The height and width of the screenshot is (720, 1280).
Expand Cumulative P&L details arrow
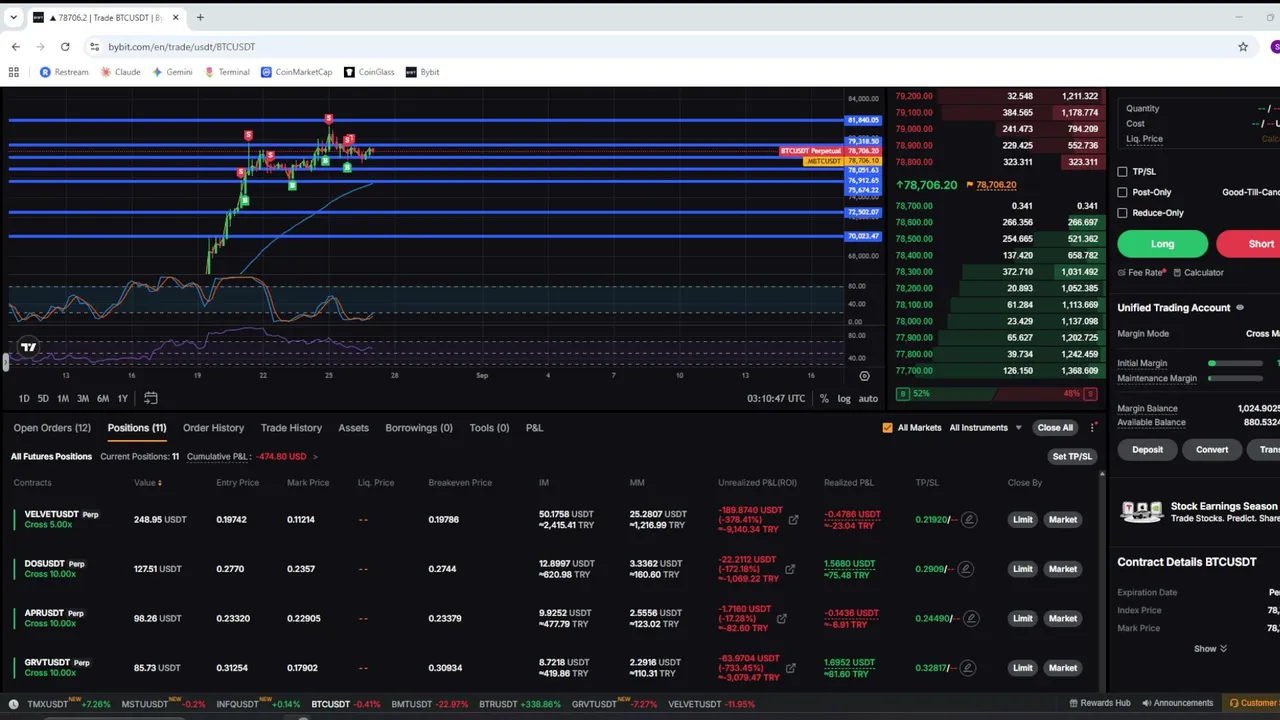(x=315, y=457)
